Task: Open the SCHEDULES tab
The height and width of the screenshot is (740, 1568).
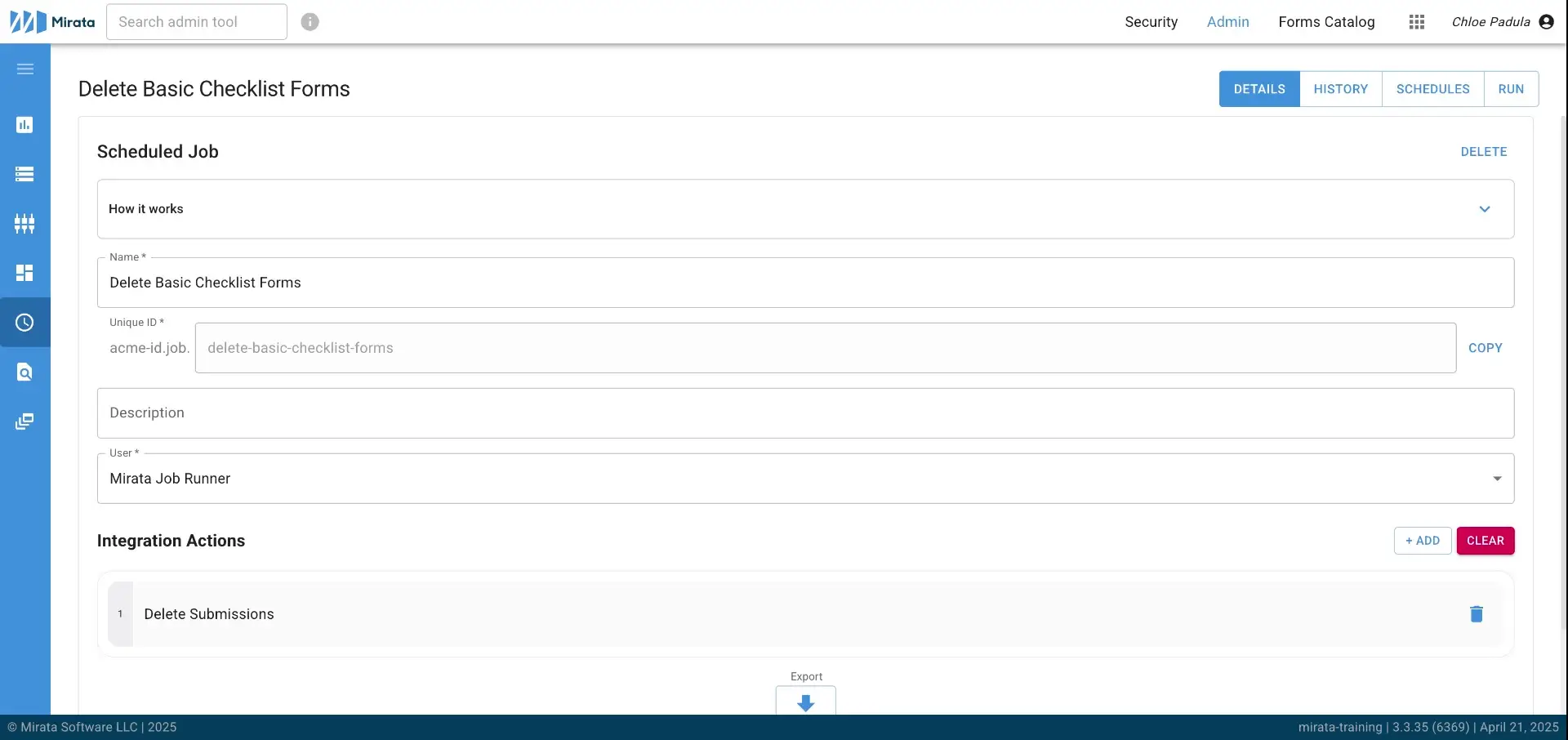Action: [x=1434, y=88]
